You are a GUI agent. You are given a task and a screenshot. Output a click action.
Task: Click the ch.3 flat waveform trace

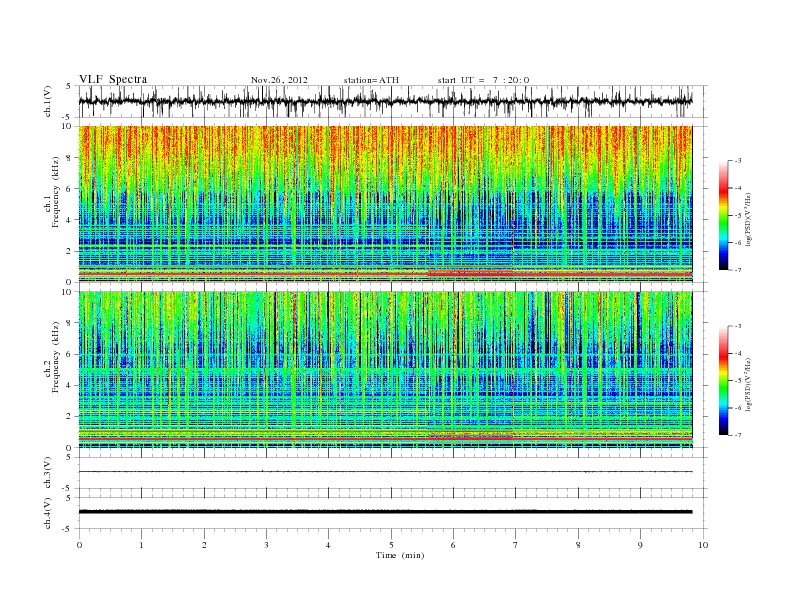(385, 472)
